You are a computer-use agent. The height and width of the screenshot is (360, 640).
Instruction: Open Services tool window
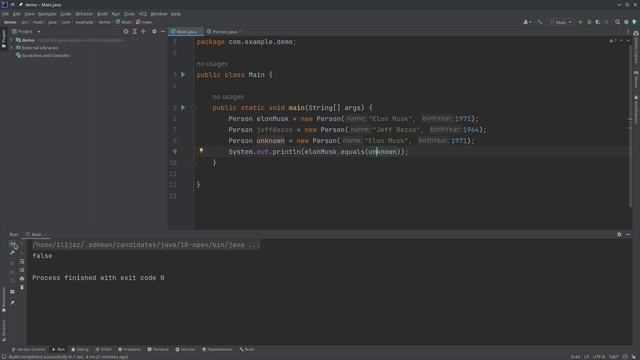coord(185,349)
